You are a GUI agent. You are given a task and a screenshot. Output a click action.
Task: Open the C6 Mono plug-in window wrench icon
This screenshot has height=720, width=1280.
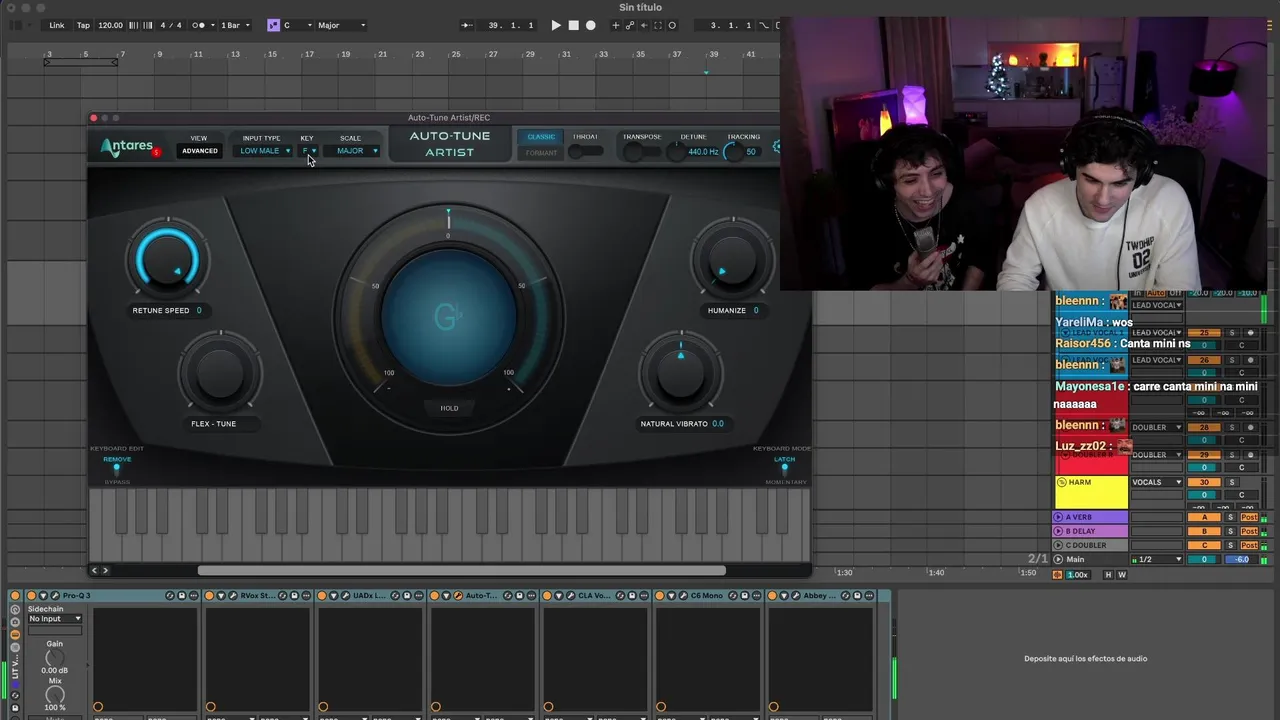[684, 595]
